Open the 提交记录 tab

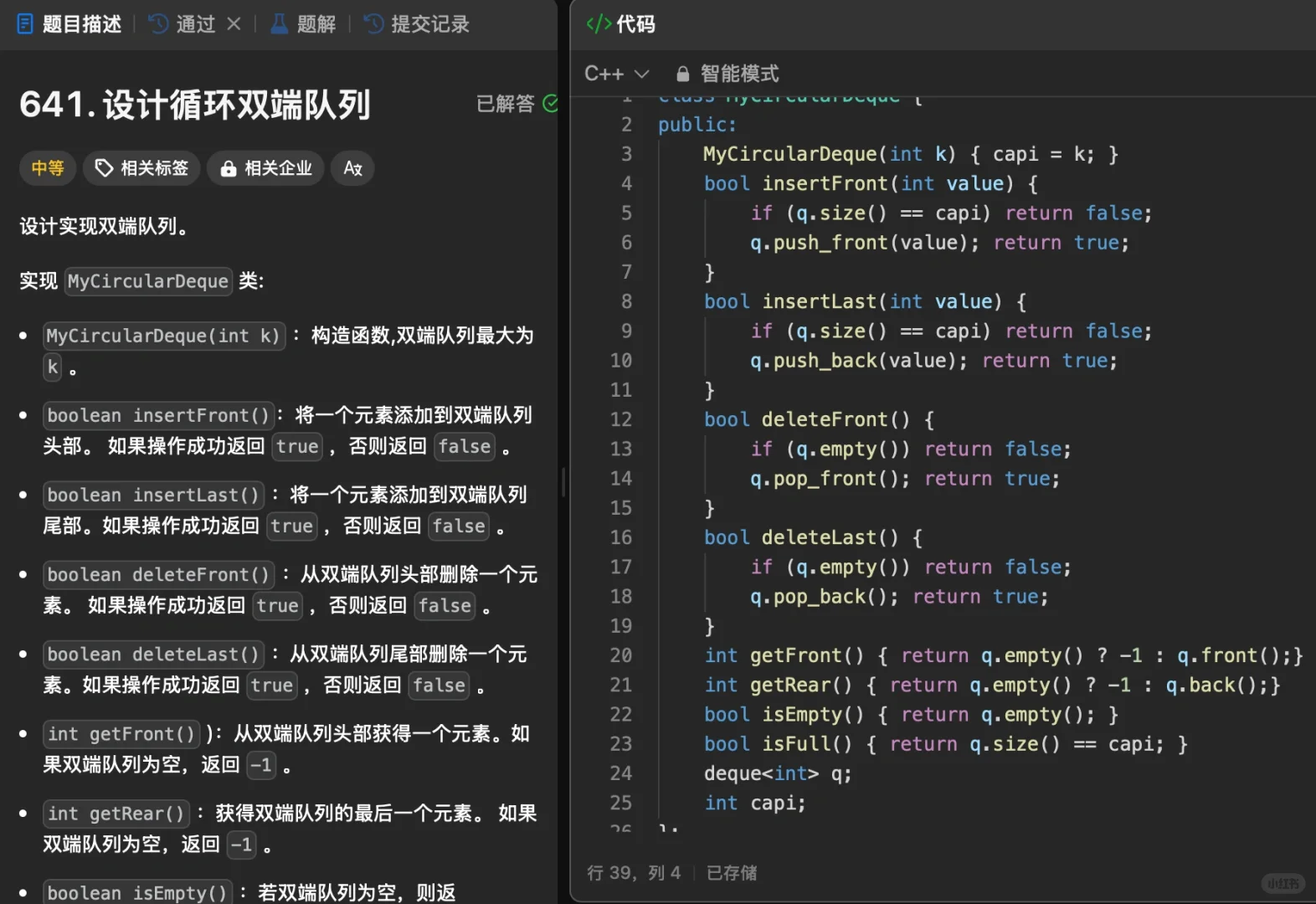[x=418, y=23]
